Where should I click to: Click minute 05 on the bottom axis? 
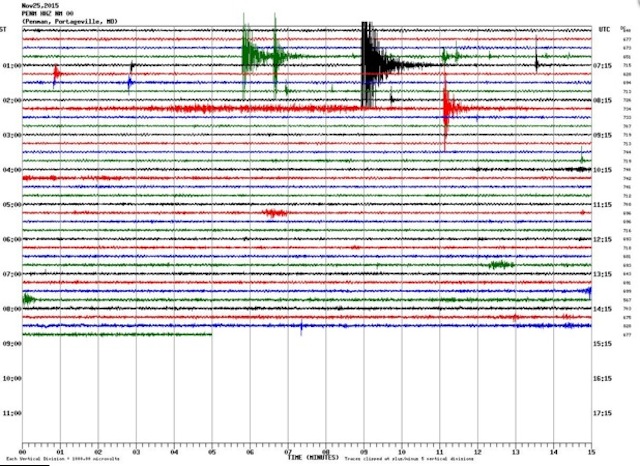pyautogui.click(x=212, y=452)
